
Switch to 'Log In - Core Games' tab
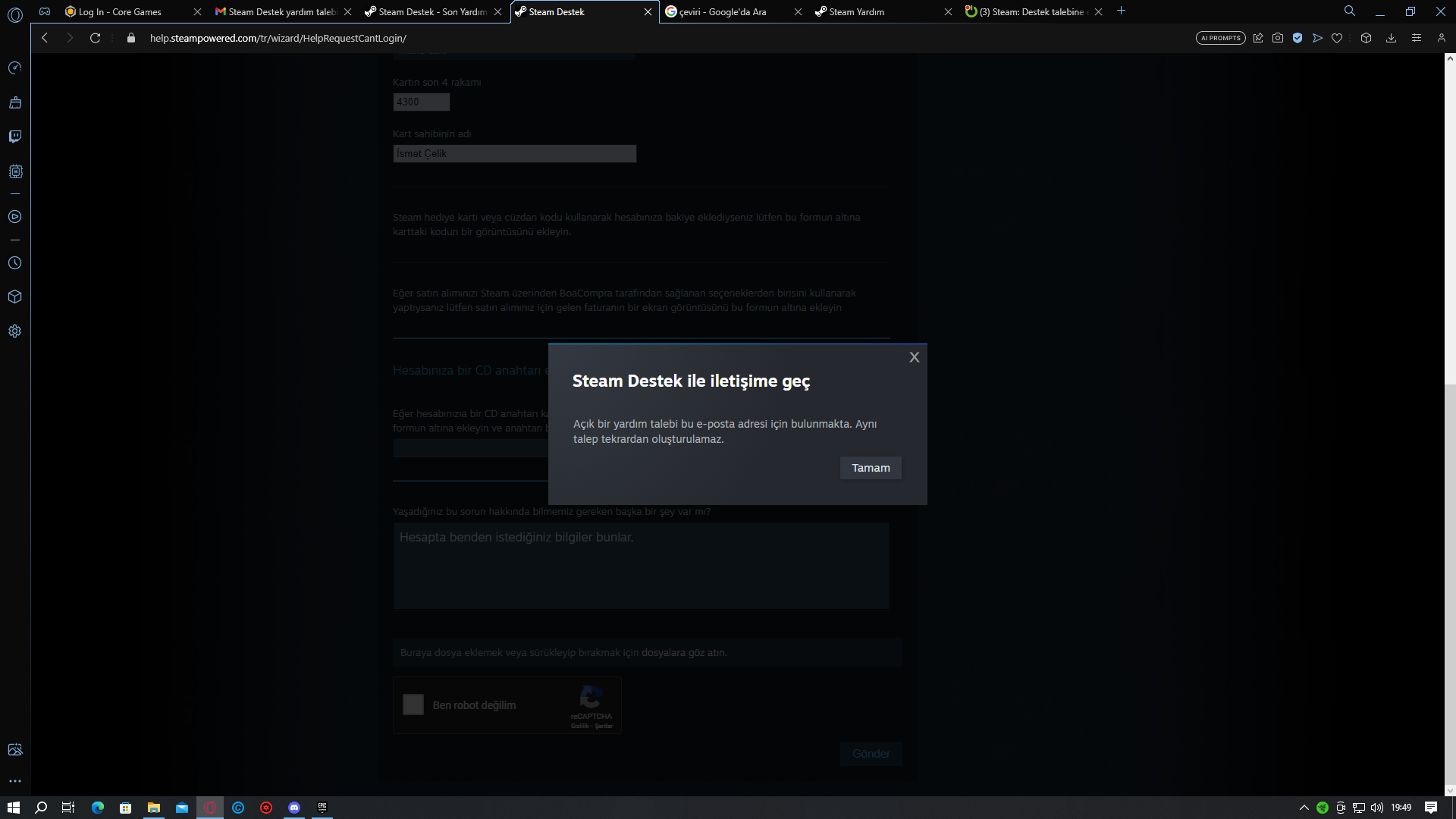(121, 11)
